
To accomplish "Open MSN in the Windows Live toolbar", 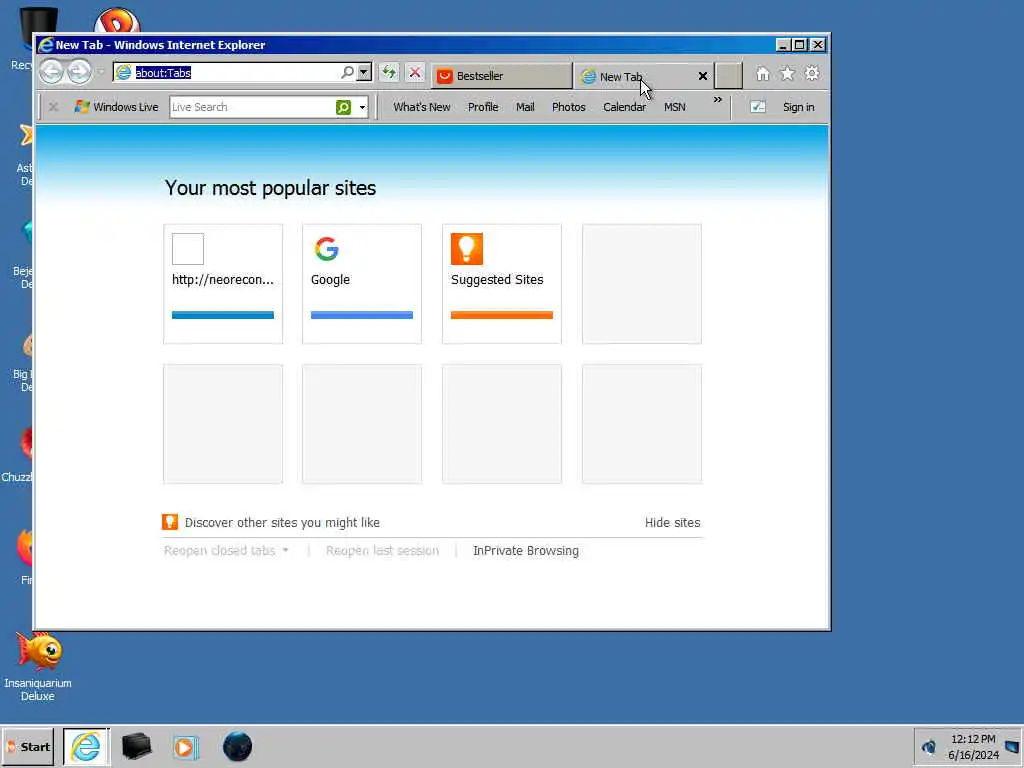I will [675, 106].
